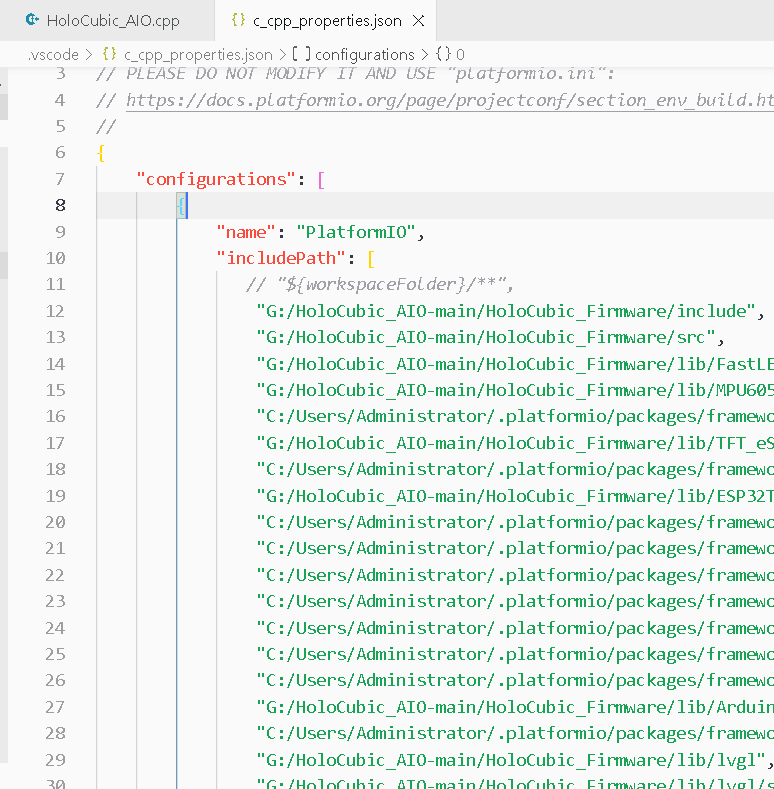The width and height of the screenshot is (774, 789).
Task: Click line number 7 in gutter
Action: pyautogui.click(x=60, y=179)
